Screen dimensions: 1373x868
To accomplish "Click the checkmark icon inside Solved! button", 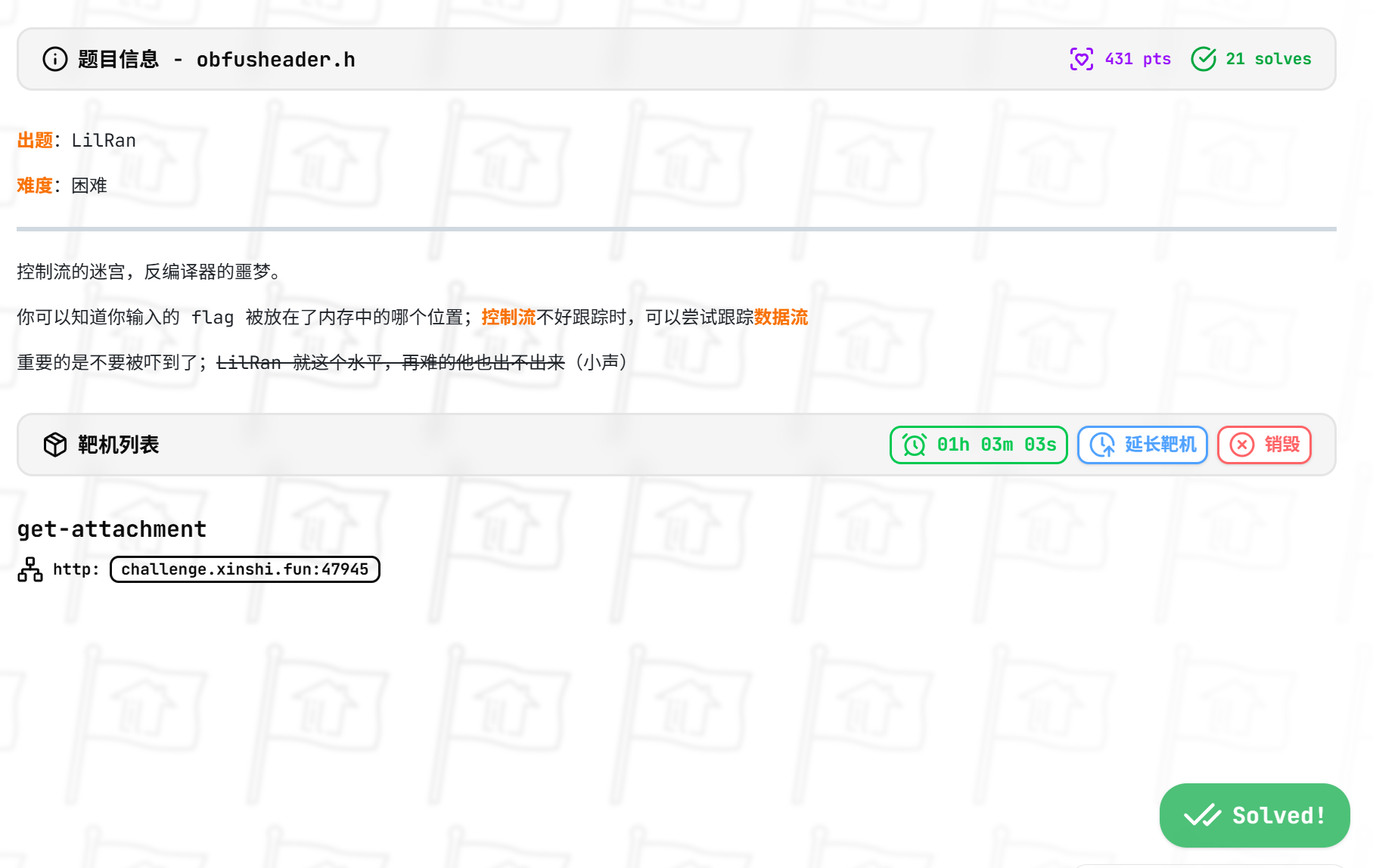I will pos(1202,815).
